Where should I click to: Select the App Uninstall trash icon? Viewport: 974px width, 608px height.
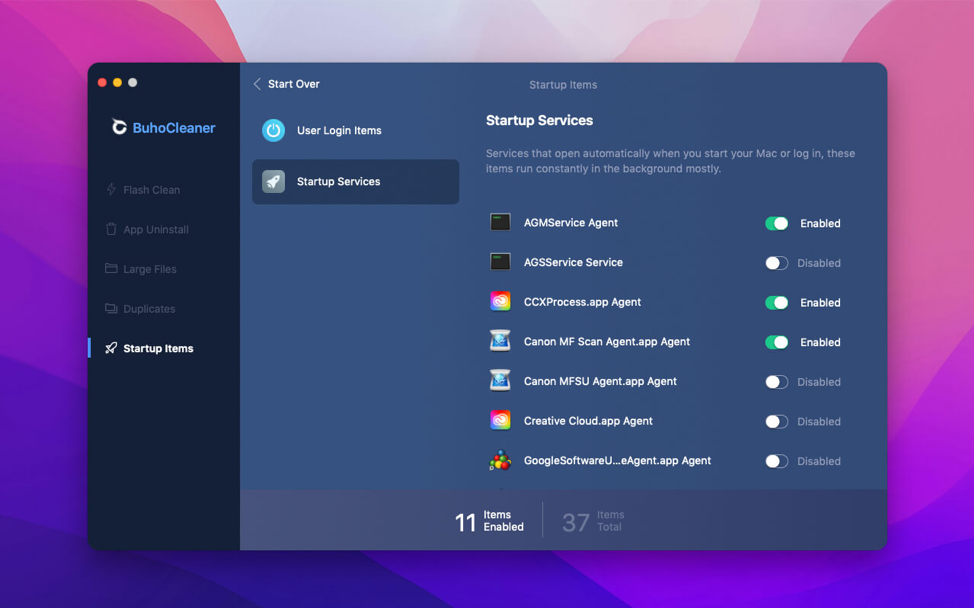[111, 229]
